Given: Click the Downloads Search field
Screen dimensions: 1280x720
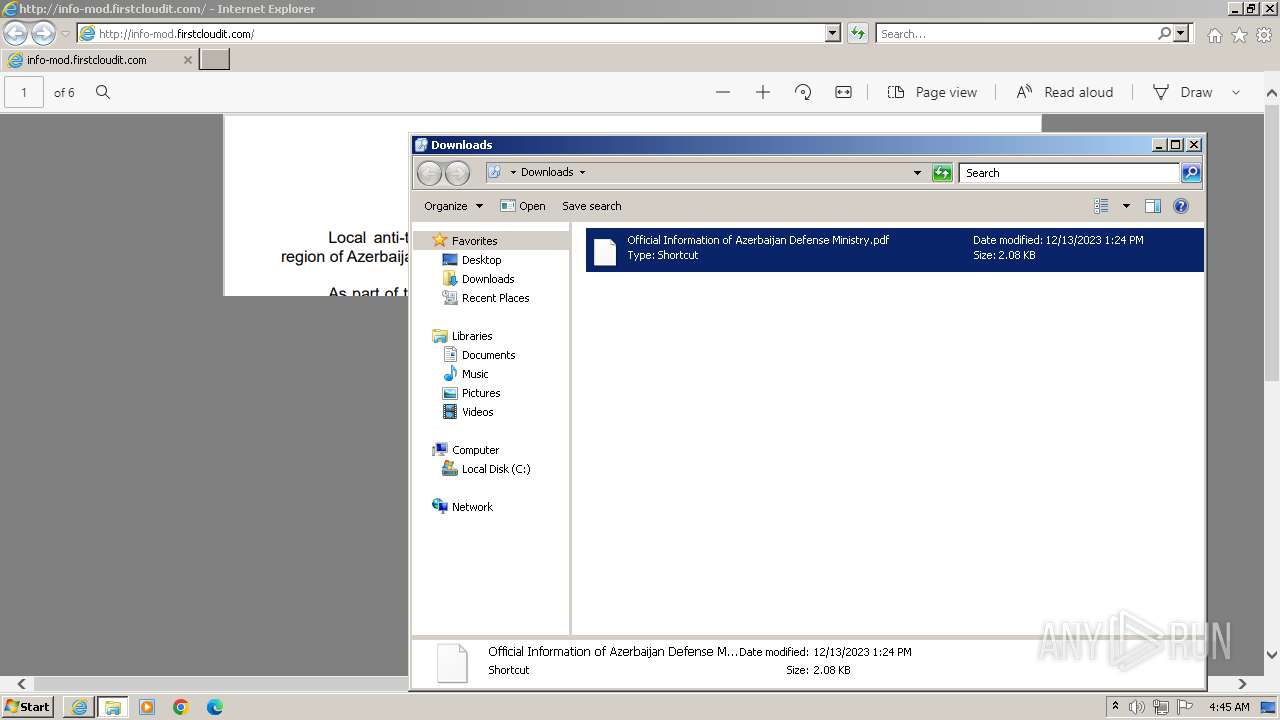Looking at the screenshot, I should click(x=1069, y=173).
